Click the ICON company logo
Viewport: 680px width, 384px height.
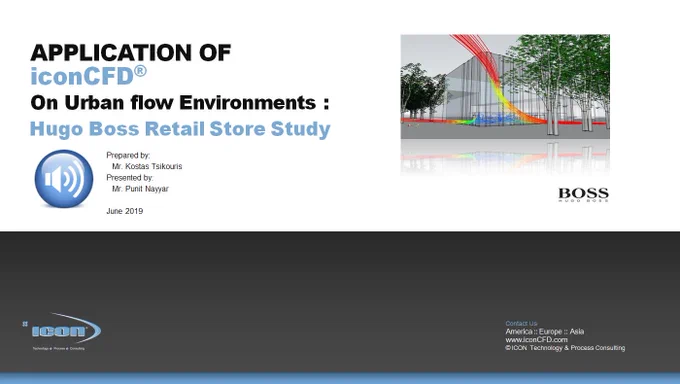coord(61,331)
